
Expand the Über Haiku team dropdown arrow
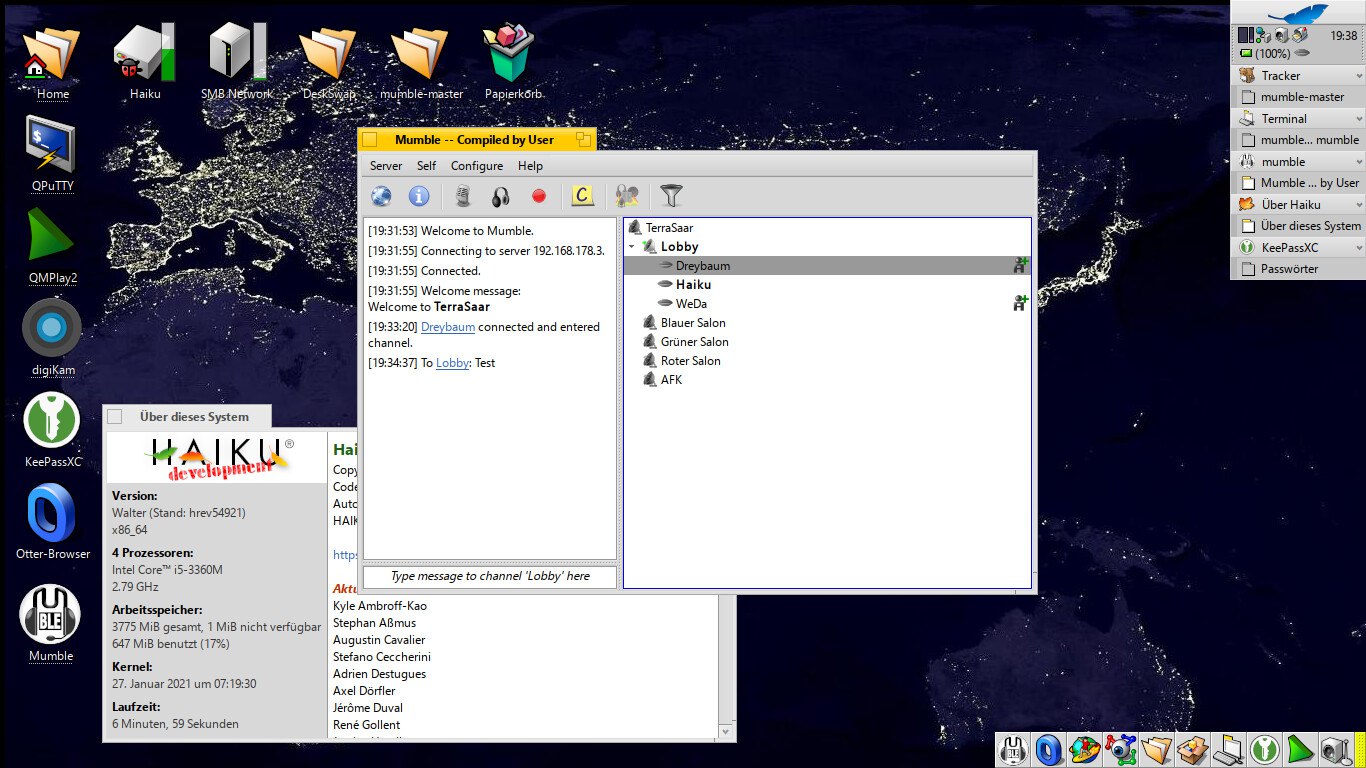tap(1359, 205)
